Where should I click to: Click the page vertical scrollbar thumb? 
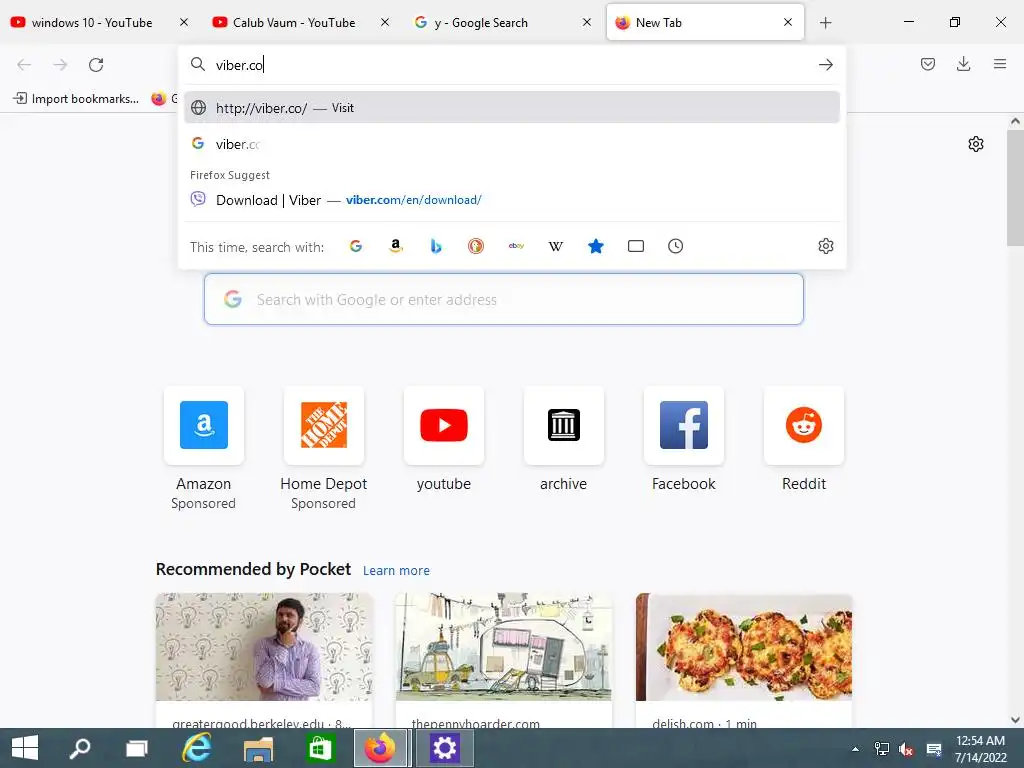(x=1015, y=187)
